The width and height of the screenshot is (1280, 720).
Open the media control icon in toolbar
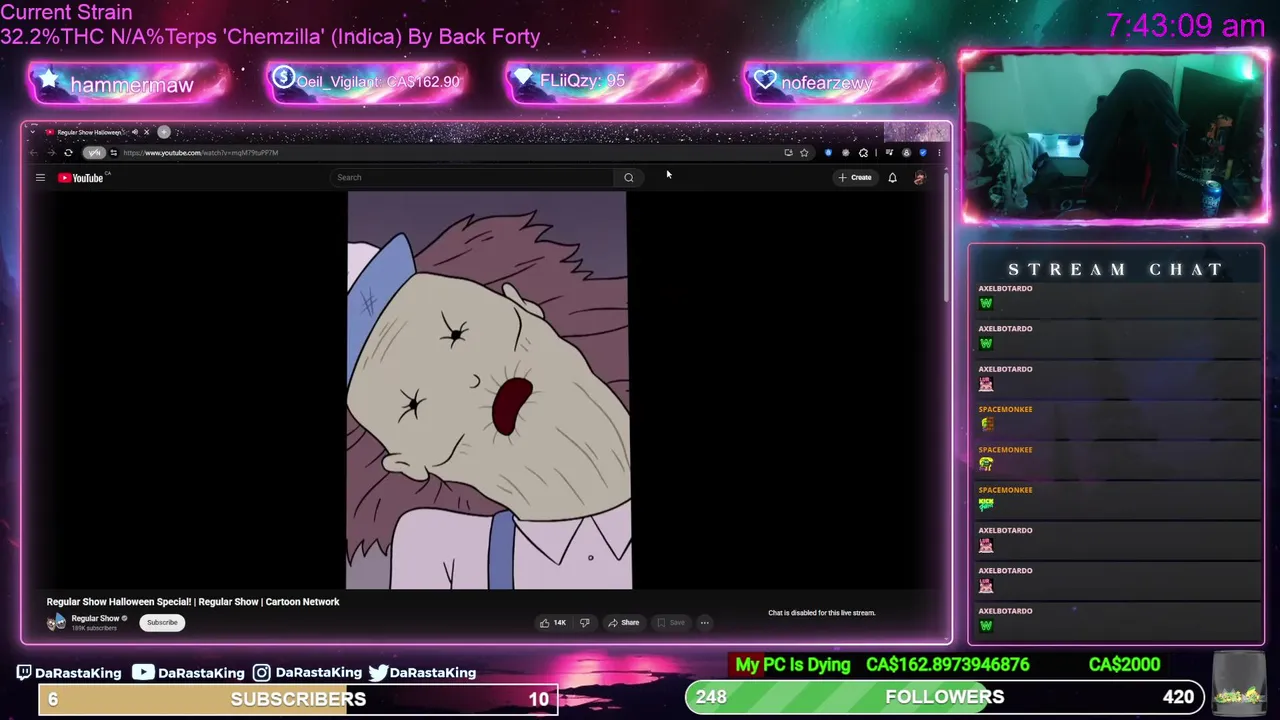pos(888,152)
